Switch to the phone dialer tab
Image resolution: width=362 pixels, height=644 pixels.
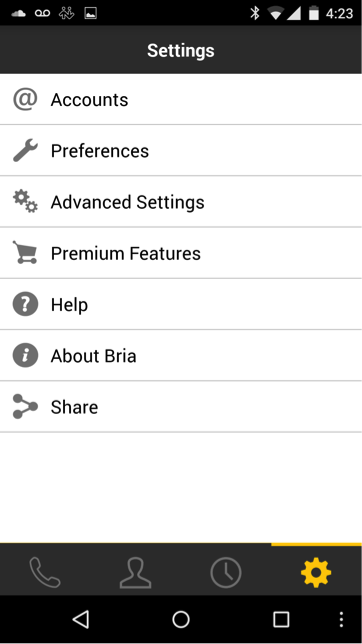tap(45, 572)
